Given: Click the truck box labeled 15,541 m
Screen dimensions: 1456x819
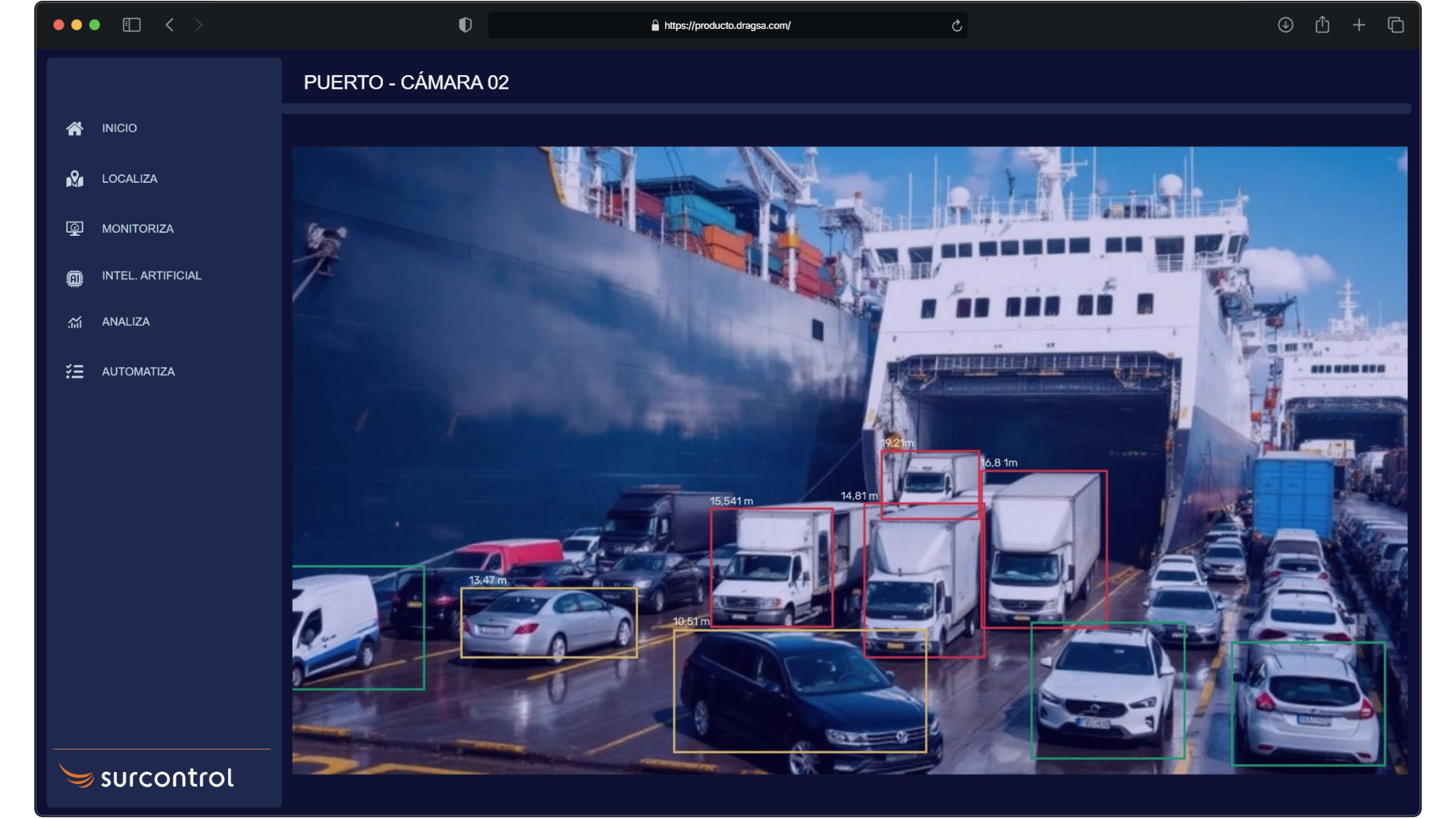Looking at the screenshot, I should coord(771,567).
